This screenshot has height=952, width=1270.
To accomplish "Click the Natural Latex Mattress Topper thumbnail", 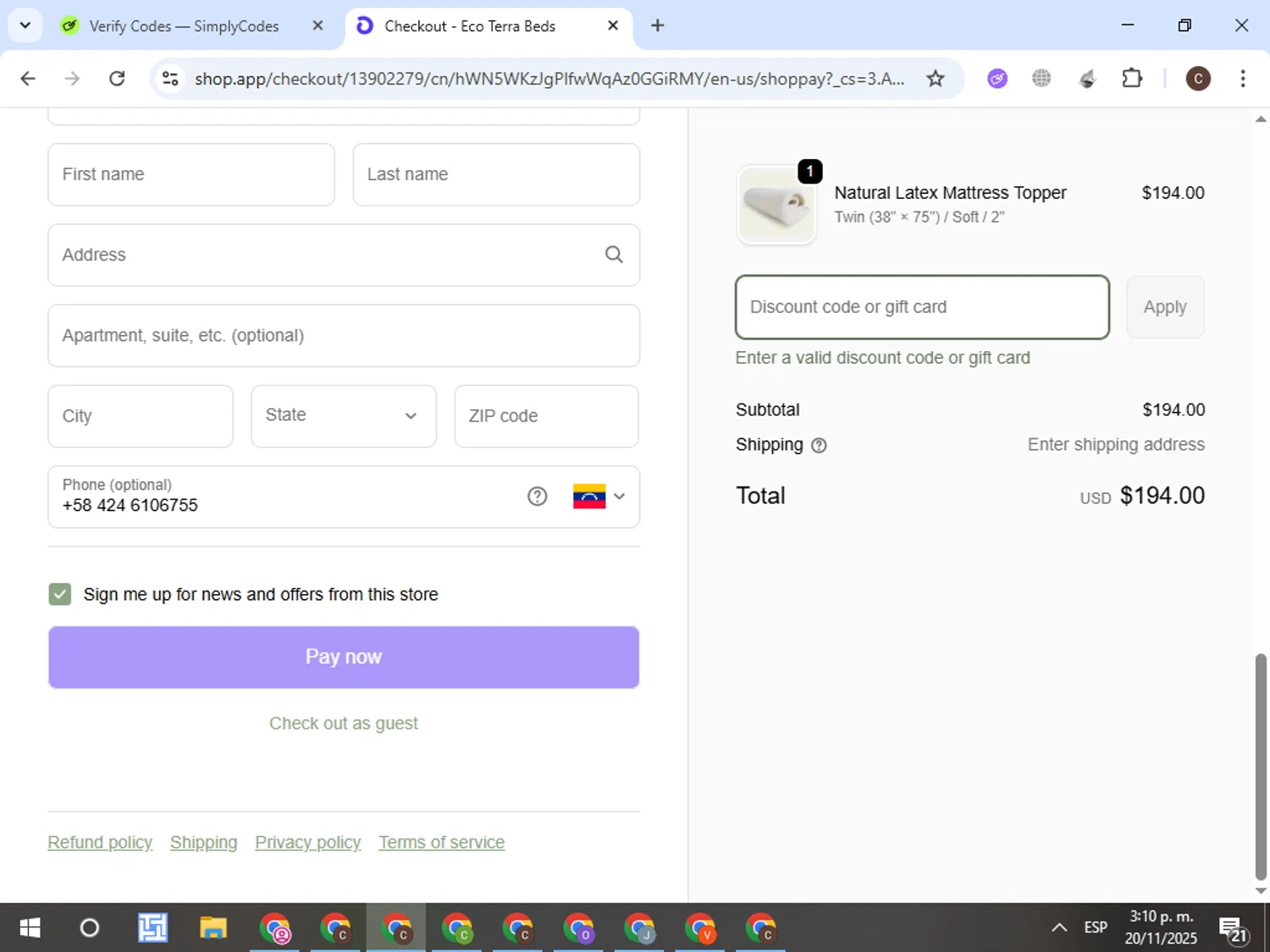I will tap(776, 206).
